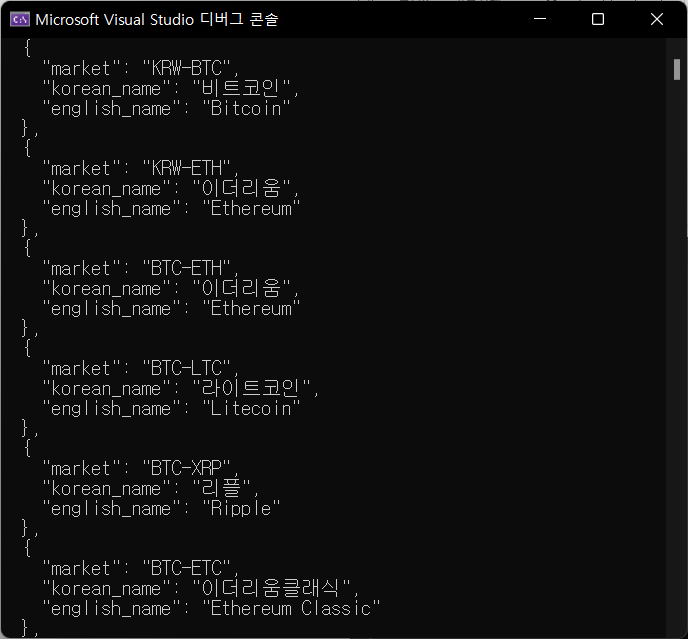This screenshot has height=639, width=688.
Task: Click "이더리움" under the BTC-ETH entry
Action: (x=241, y=288)
